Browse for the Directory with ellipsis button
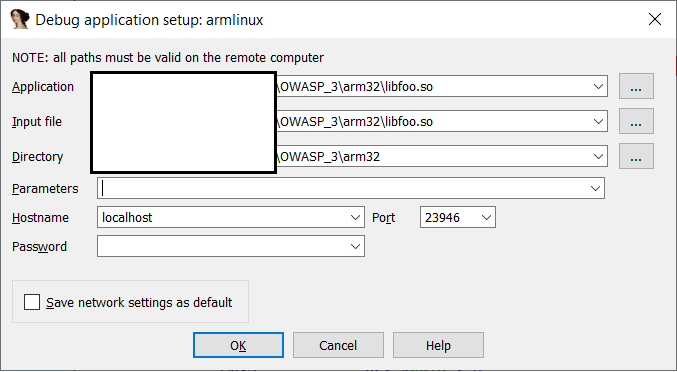The width and height of the screenshot is (677, 372). click(636, 156)
